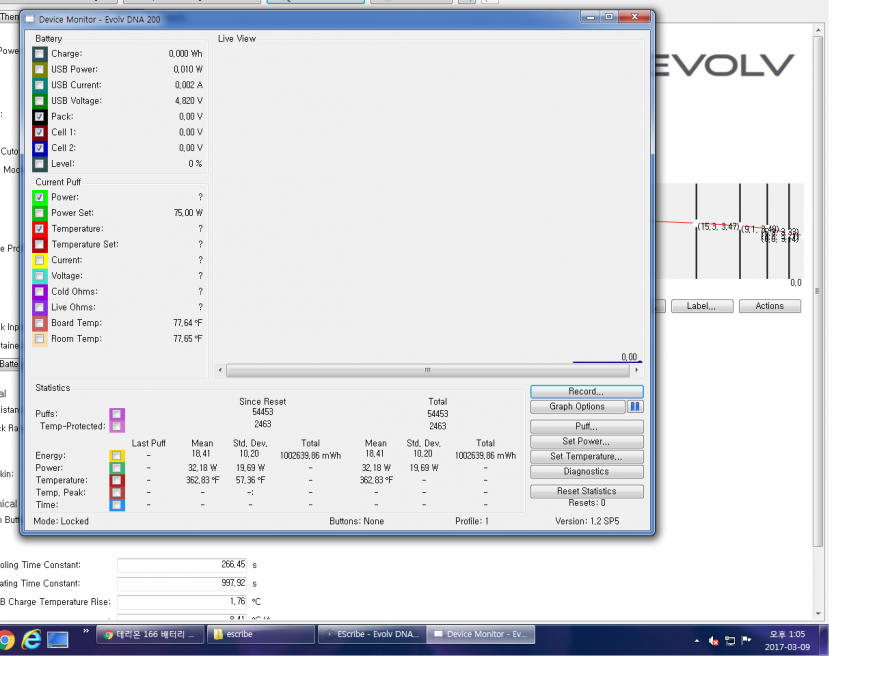Click the USB Charge Temperature Rise field
Viewport: 875px width, 700px height.
(182, 602)
